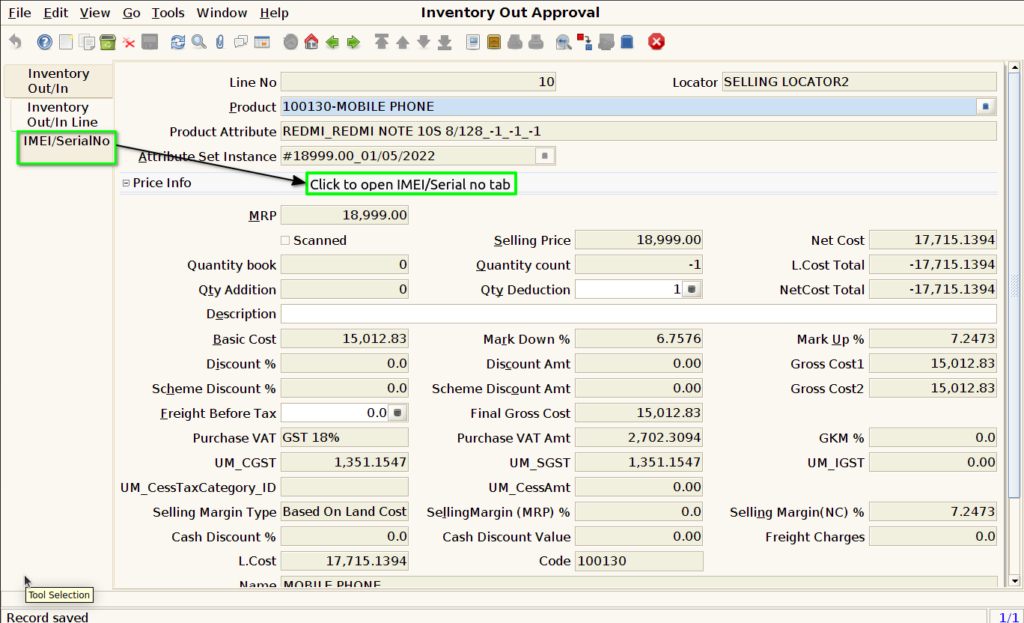Go to Previous record arrow icon
1024x623 pixels.
coord(403,42)
